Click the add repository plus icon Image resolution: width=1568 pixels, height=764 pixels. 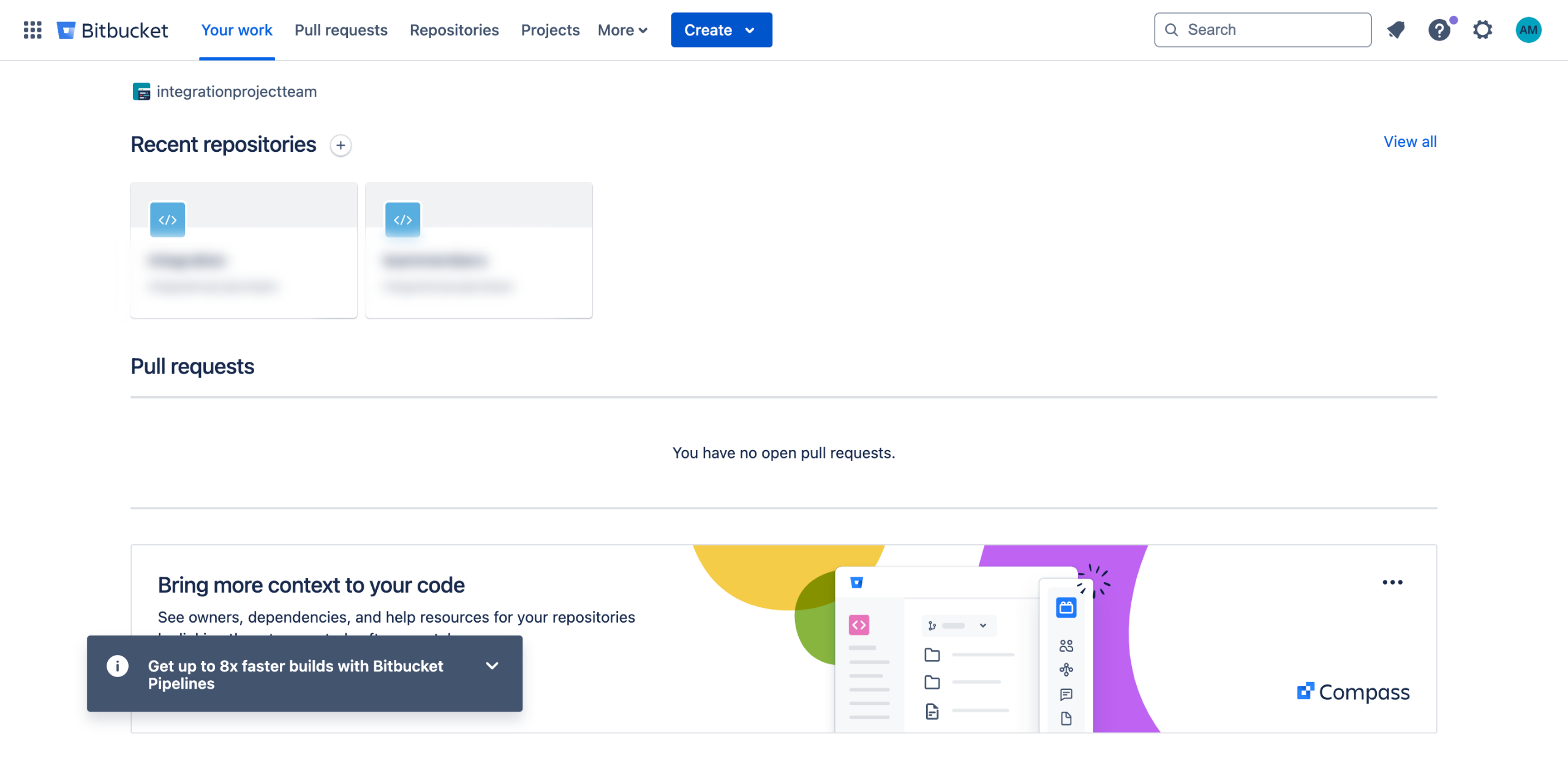click(x=341, y=145)
